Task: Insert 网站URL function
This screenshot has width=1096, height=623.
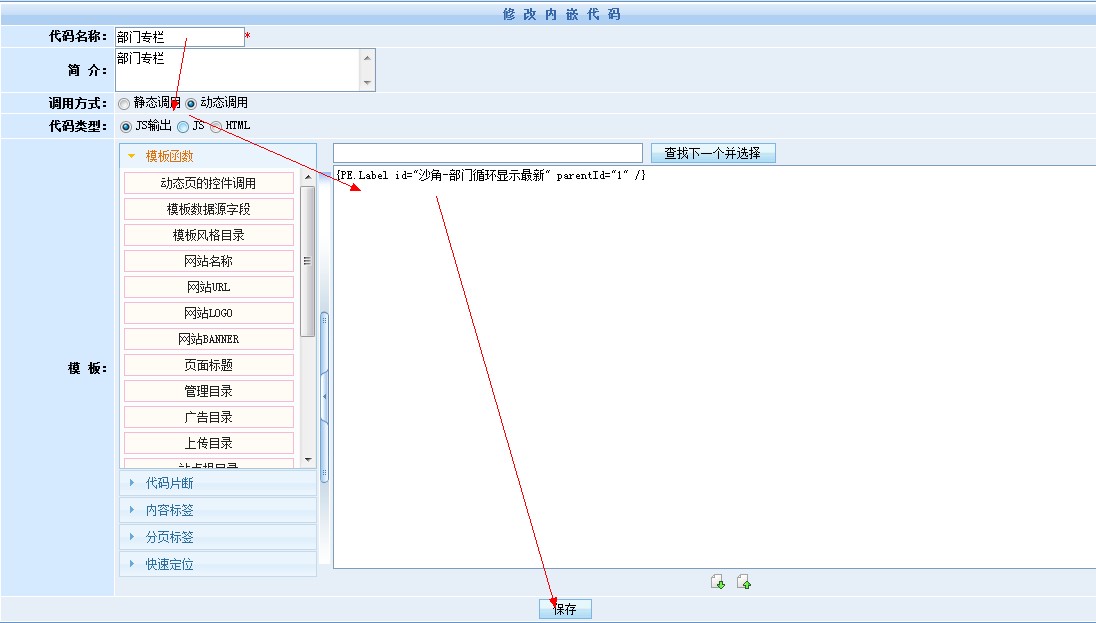Action: tap(209, 287)
